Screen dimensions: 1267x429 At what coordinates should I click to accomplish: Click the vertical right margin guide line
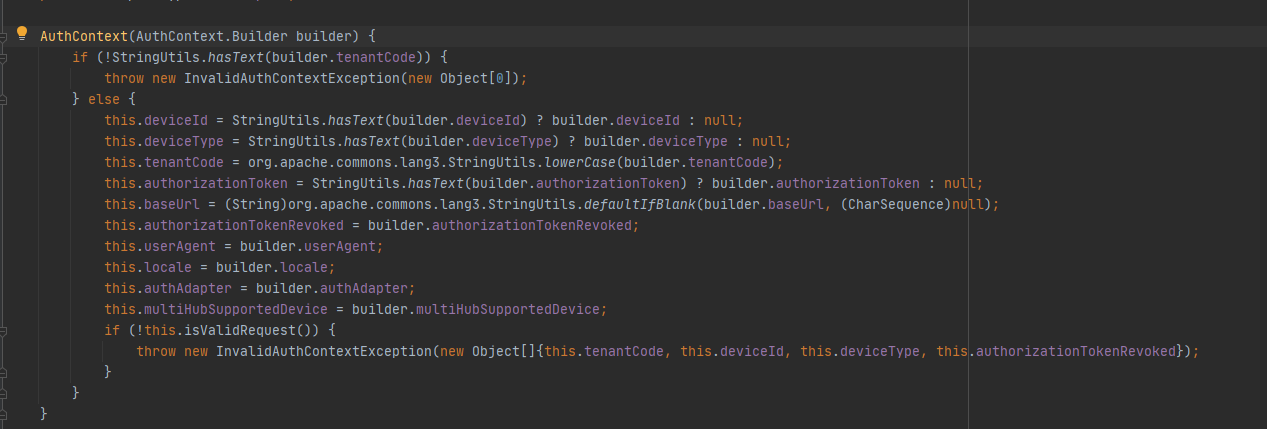tap(969, 214)
